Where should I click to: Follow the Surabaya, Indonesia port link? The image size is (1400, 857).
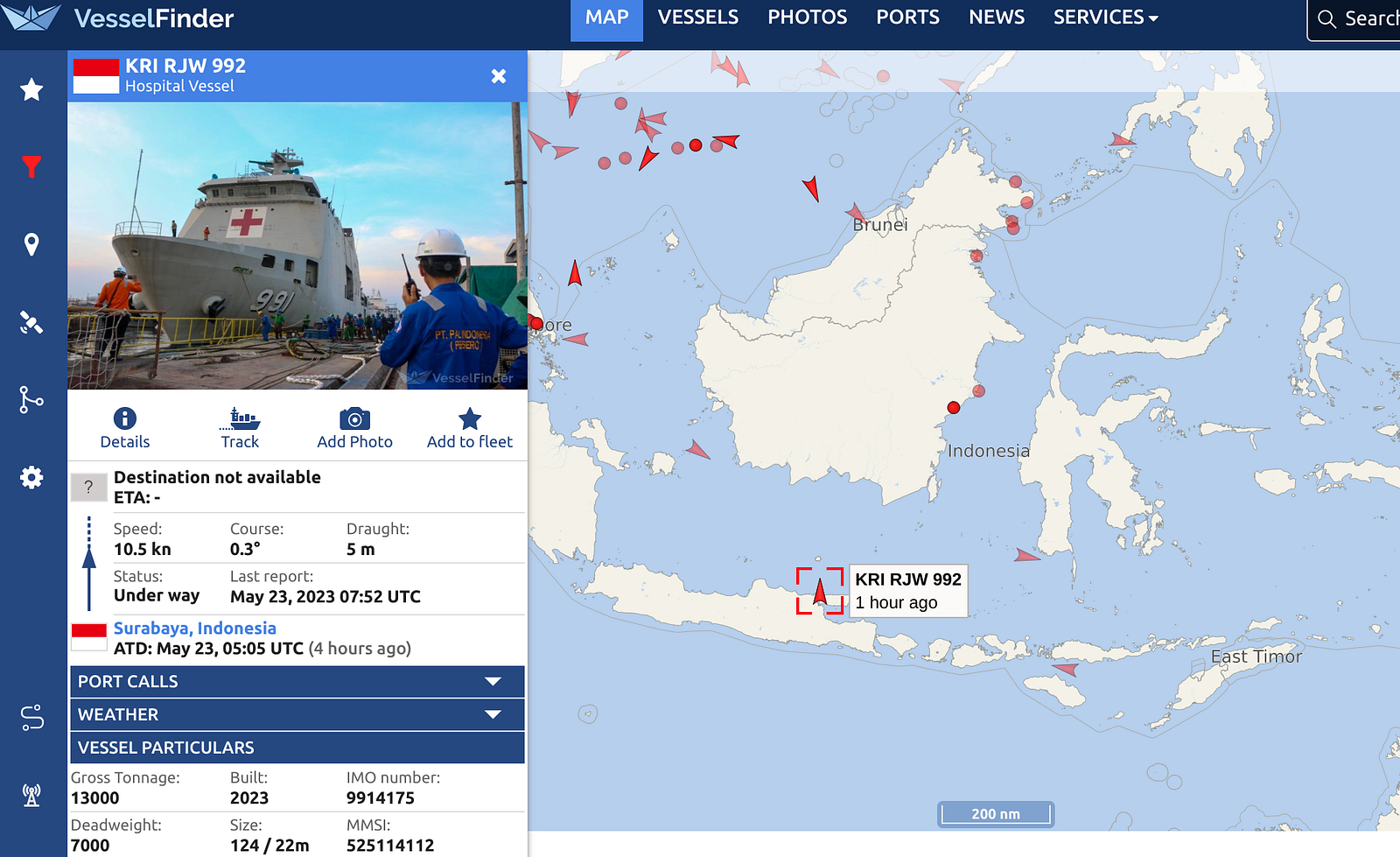pyautogui.click(x=195, y=628)
